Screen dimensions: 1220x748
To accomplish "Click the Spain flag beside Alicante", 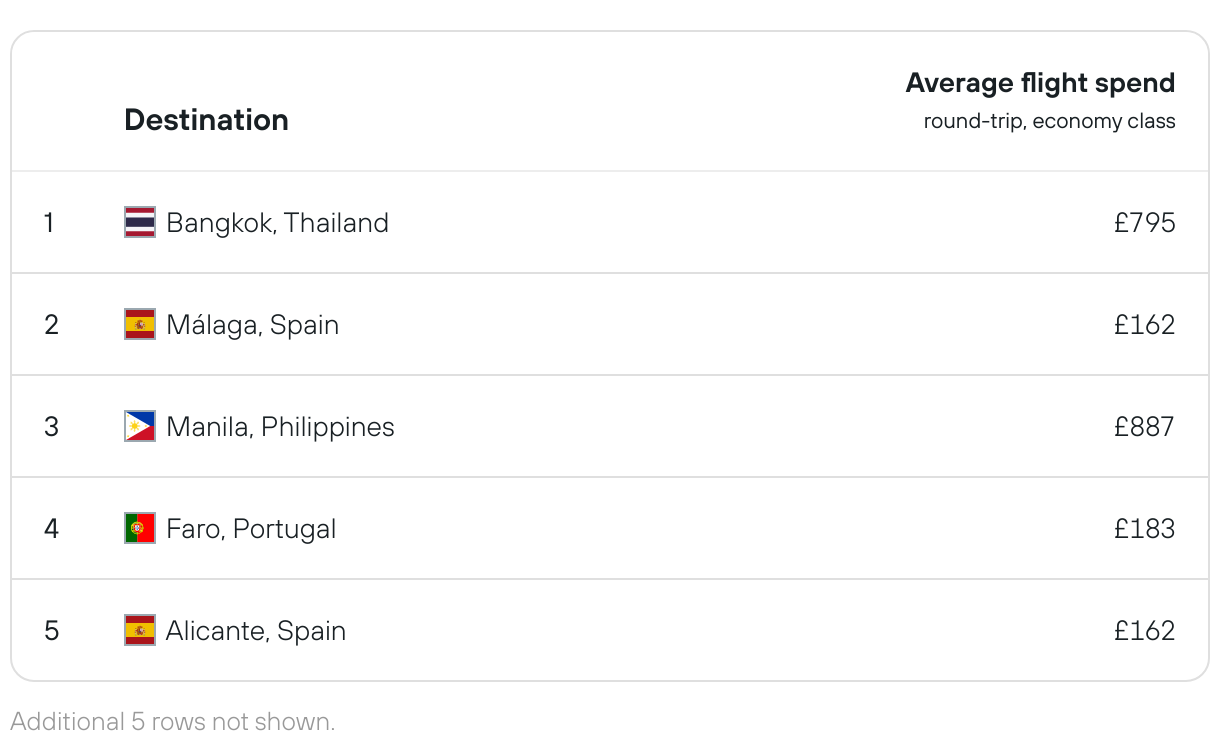I will click(x=140, y=630).
